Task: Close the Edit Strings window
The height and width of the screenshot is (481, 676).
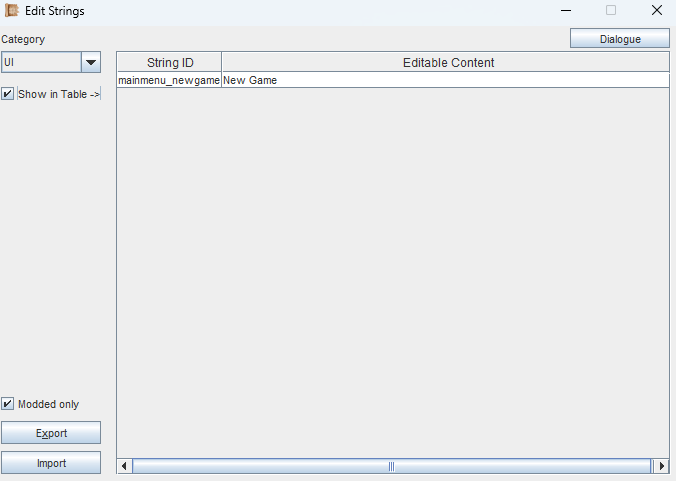Action: [x=656, y=11]
